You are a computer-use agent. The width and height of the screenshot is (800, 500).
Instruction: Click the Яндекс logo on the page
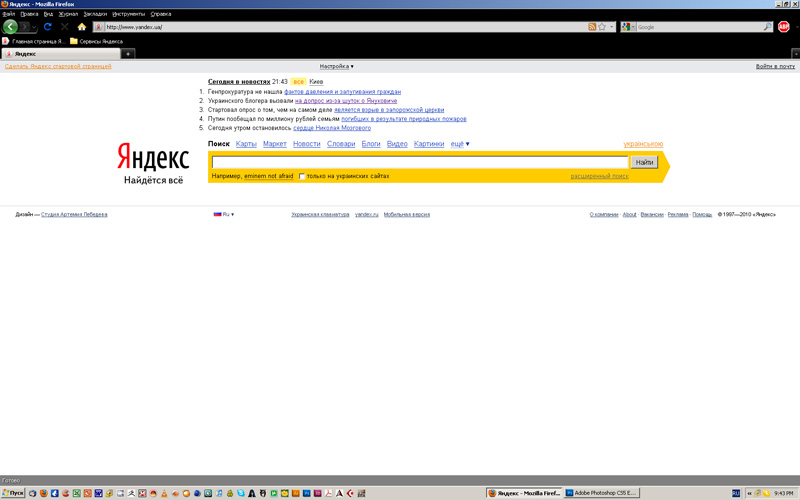click(153, 156)
